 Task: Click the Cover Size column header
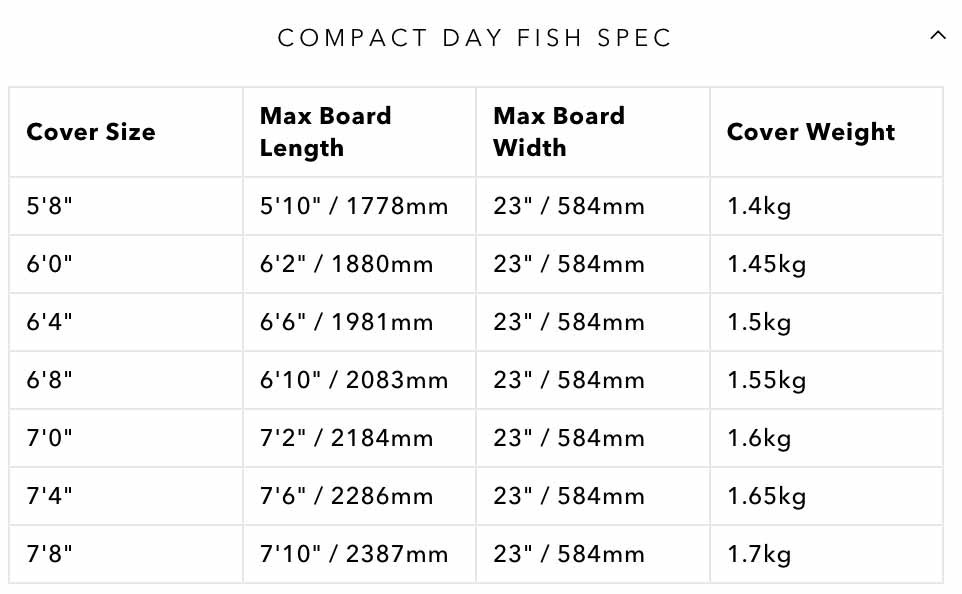[x=91, y=132]
